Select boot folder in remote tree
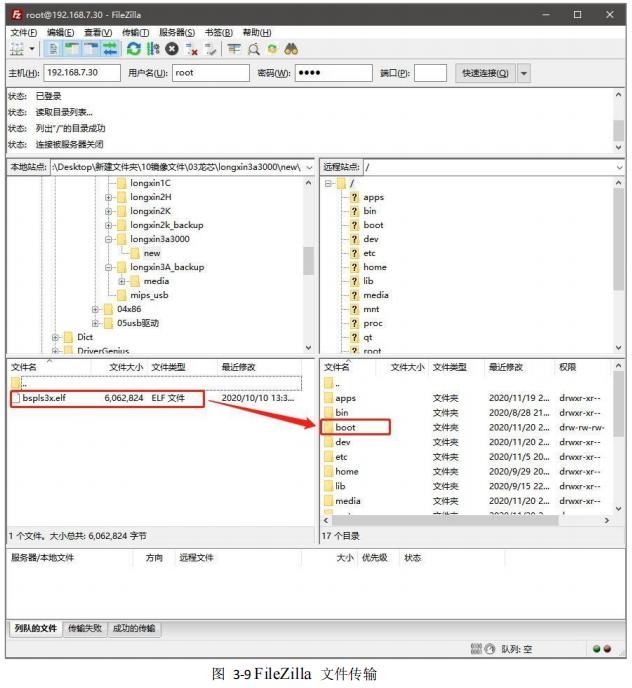The height and width of the screenshot is (688, 632). point(373,226)
